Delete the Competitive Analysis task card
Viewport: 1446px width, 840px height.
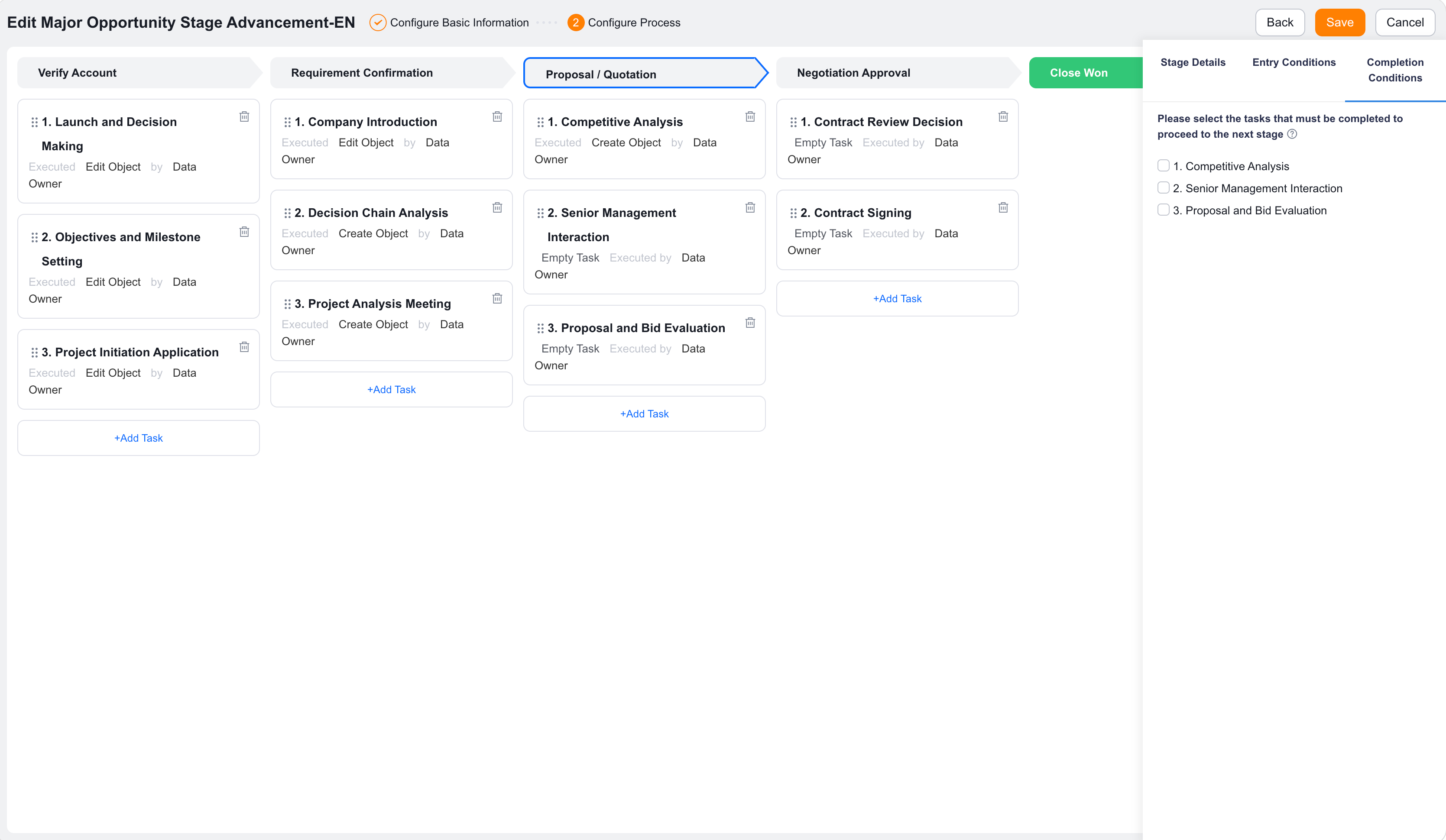750,116
